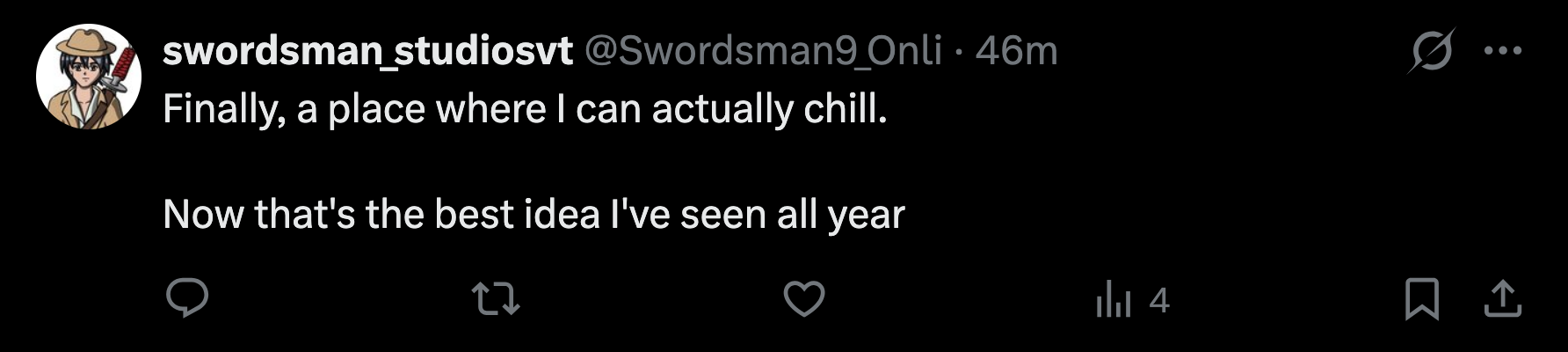This screenshot has height=352, width=1568.
Task: Click the @Swordsman9_Onli handle
Action: [x=762, y=51]
